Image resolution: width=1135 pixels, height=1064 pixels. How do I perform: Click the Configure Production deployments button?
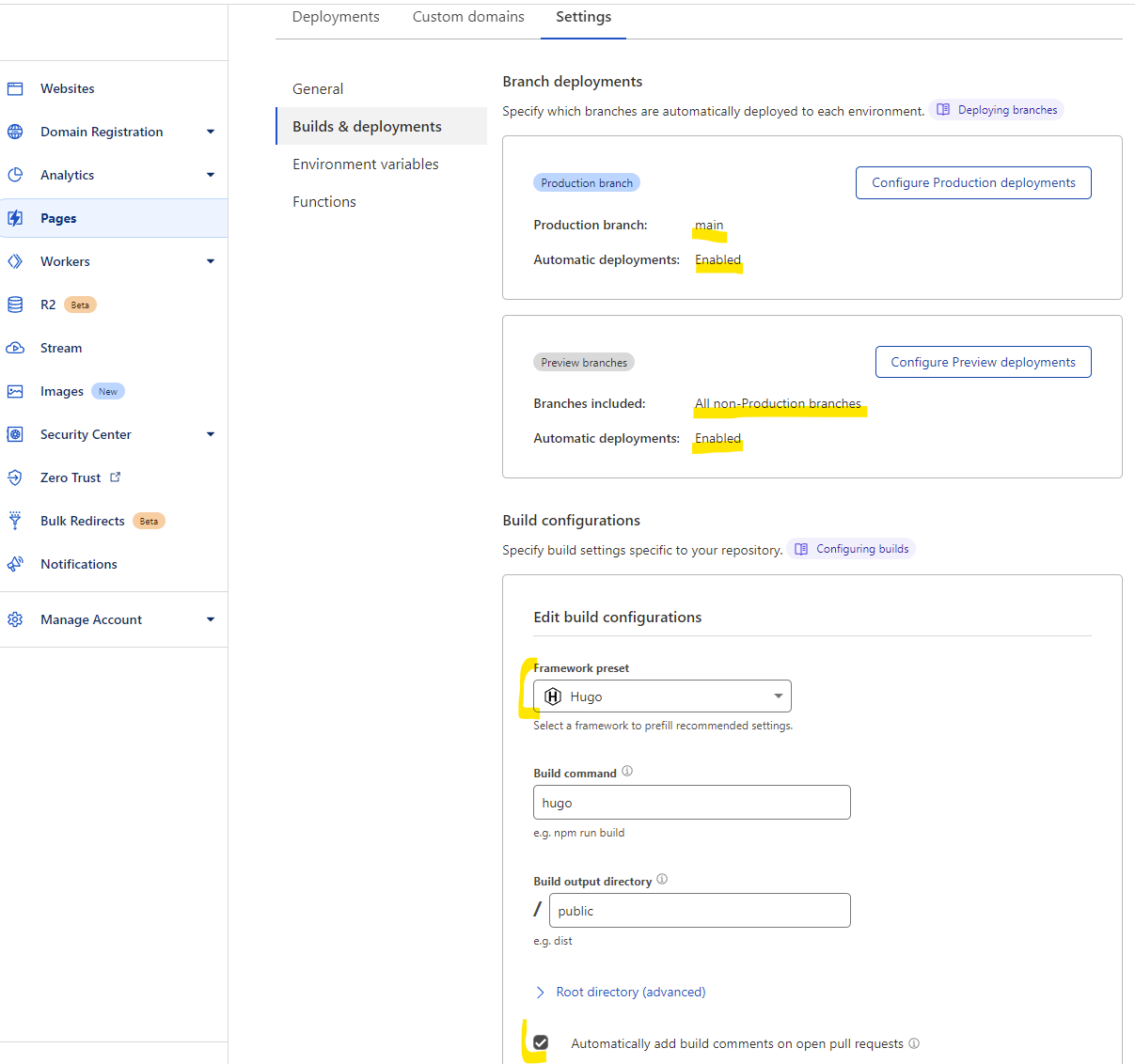(972, 182)
